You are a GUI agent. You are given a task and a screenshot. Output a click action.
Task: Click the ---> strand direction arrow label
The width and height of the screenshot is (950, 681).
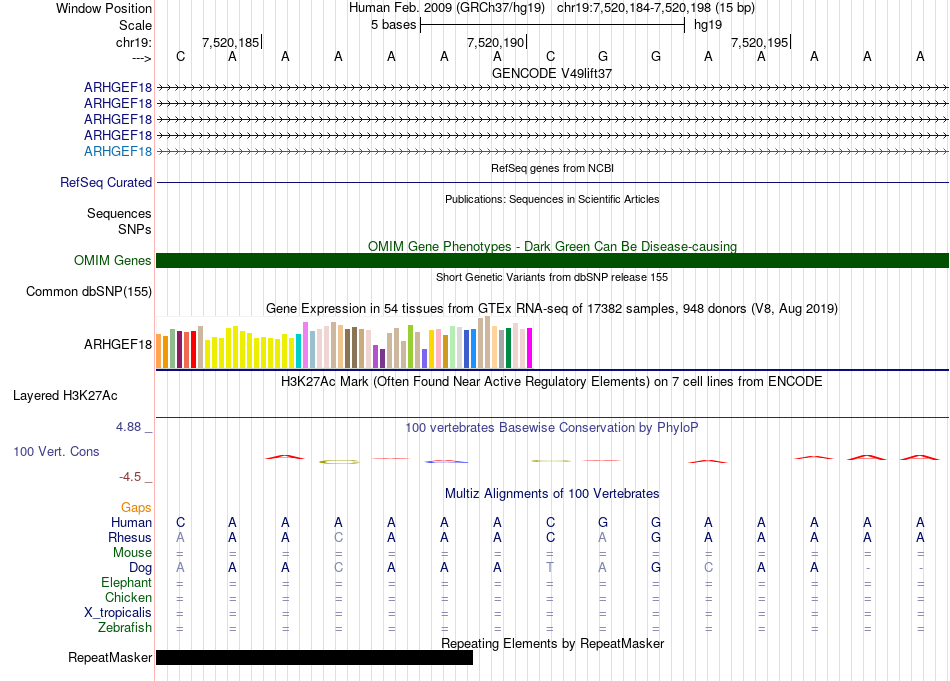(x=141, y=58)
